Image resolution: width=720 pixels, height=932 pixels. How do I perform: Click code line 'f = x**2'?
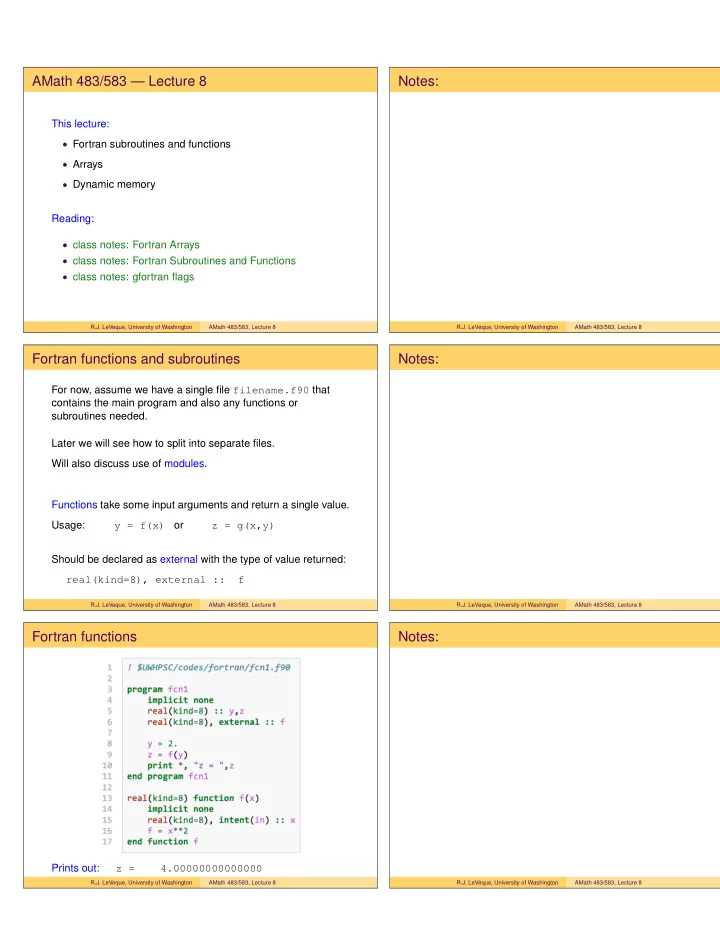(x=168, y=831)
